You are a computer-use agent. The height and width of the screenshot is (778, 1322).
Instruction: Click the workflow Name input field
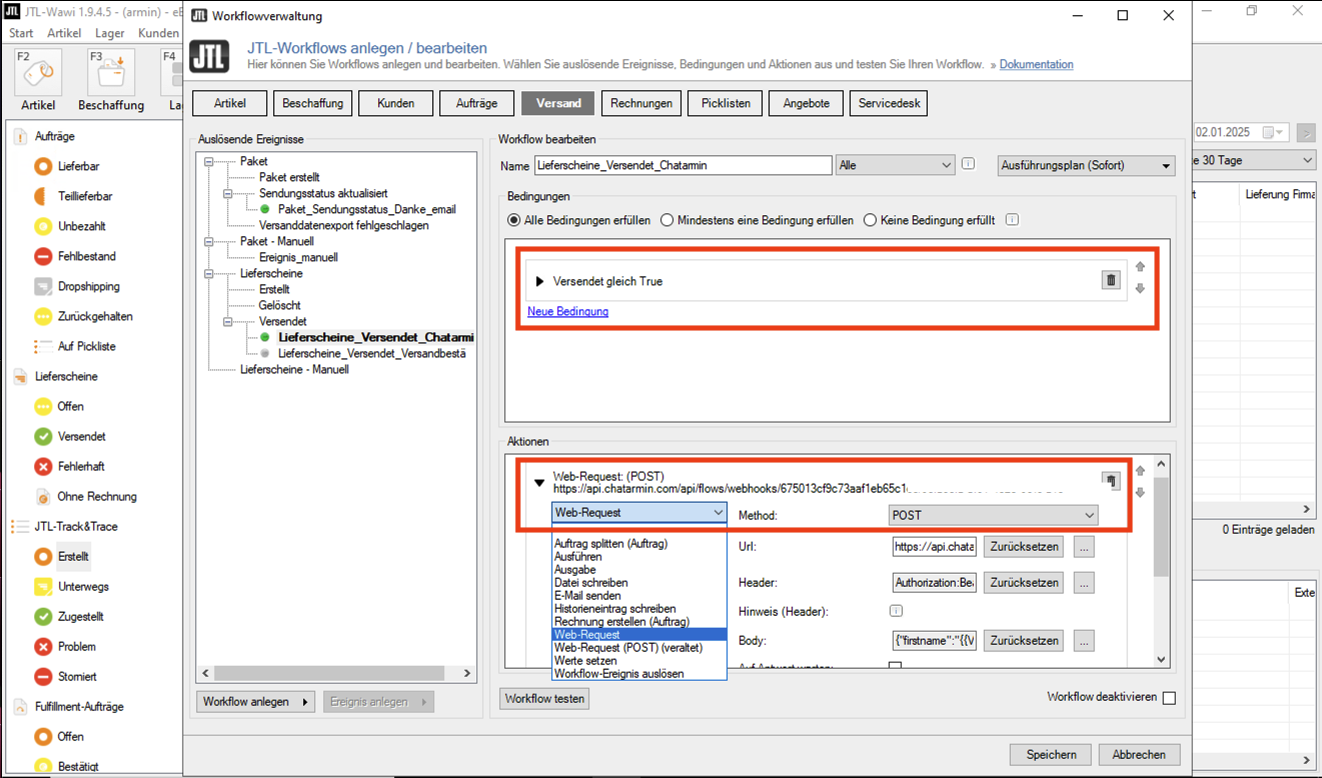pyautogui.click(x=682, y=166)
